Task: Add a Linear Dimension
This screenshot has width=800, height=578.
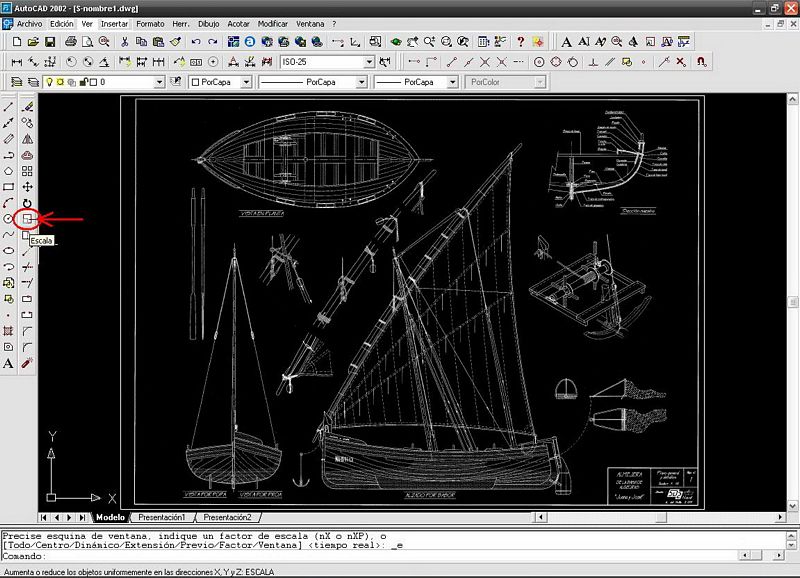Action: pyautogui.click(x=17, y=62)
